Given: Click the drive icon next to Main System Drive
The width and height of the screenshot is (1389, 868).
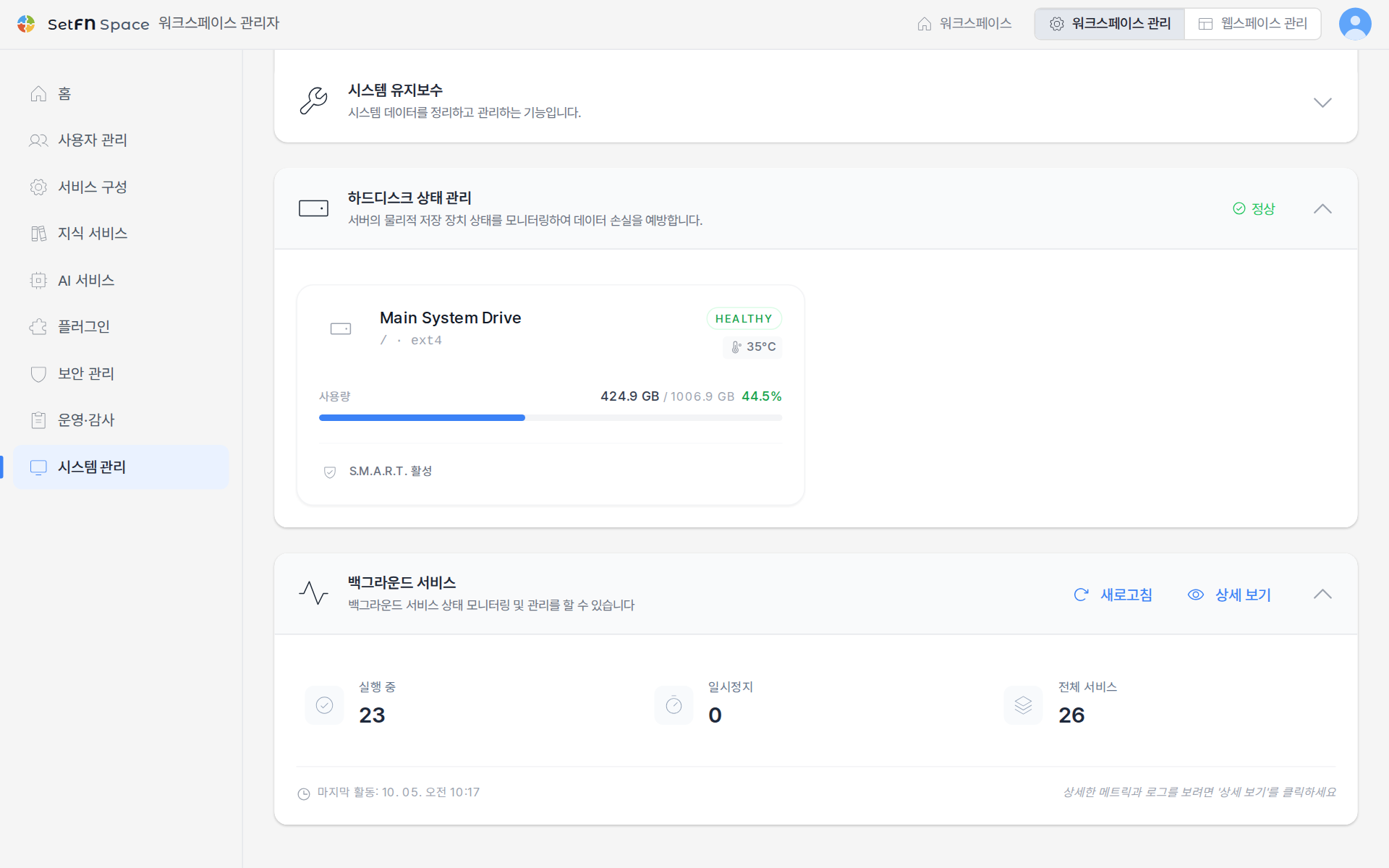Looking at the screenshot, I should 341,328.
